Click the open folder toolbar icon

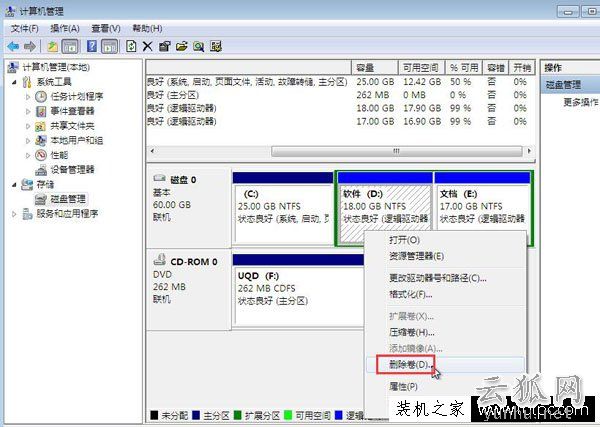point(182,47)
